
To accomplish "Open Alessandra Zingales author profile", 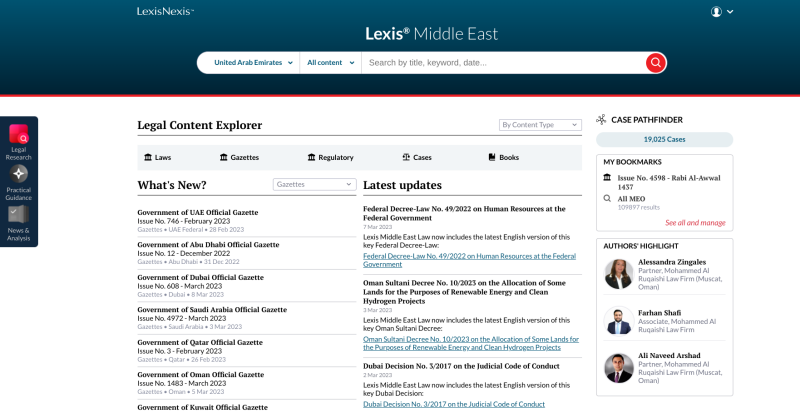I will [672, 262].
